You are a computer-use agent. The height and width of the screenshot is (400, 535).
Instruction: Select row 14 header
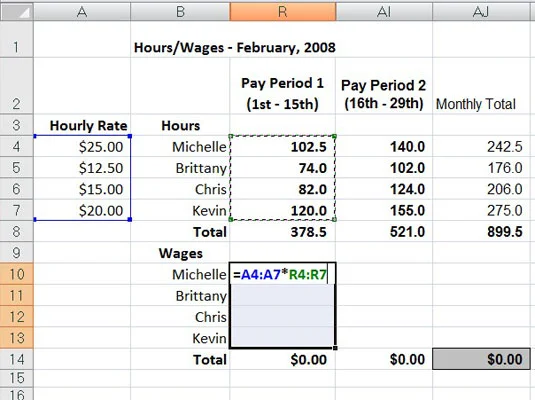(17, 359)
